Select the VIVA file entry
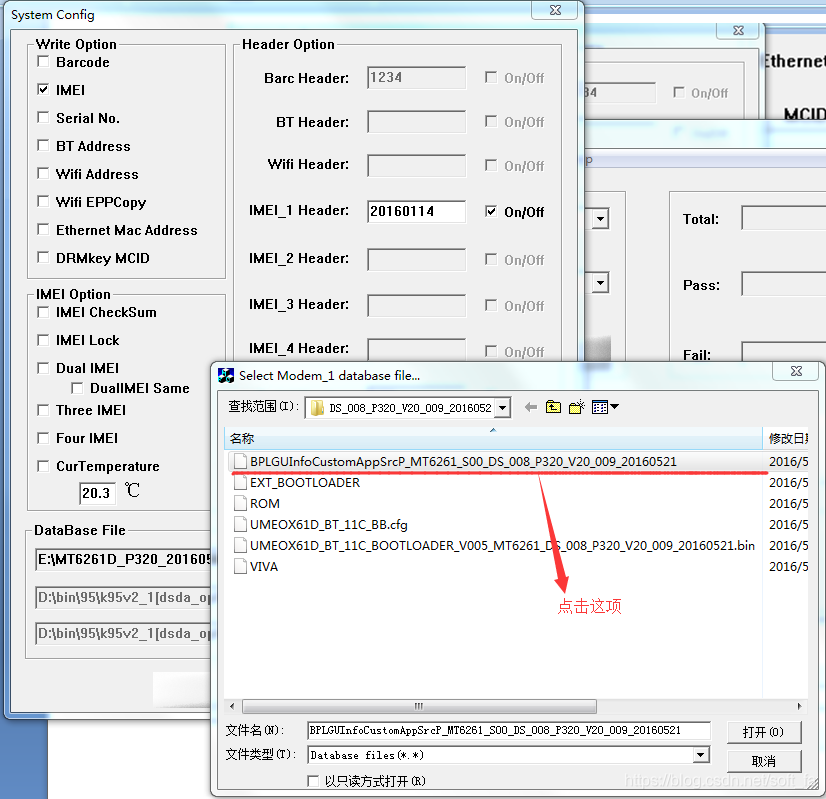This screenshot has height=799, width=826. click(x=264, y=567)
